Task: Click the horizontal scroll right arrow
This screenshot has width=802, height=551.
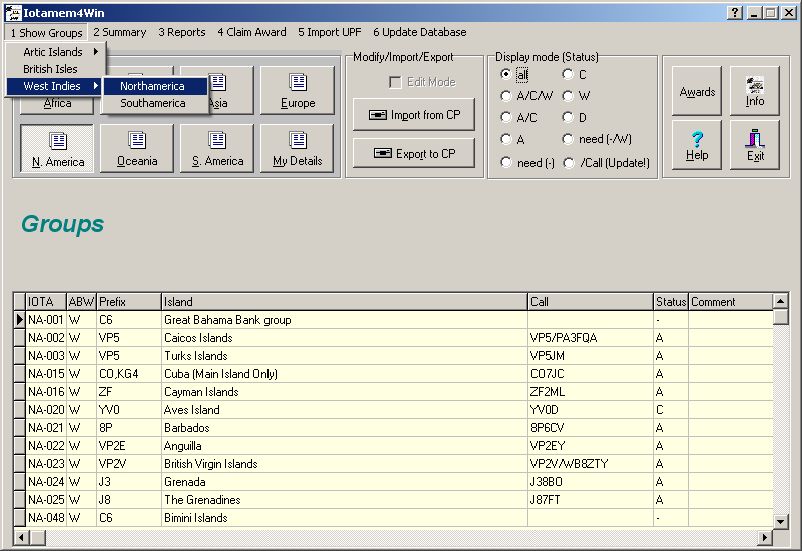Action: click(765, 538)
